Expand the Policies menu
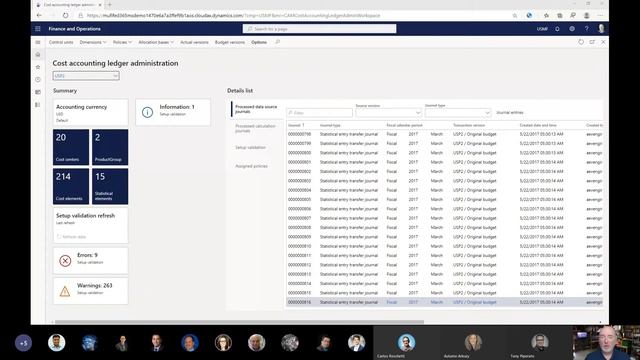Viewport: 640px width, 360px height. coord(122,42)
